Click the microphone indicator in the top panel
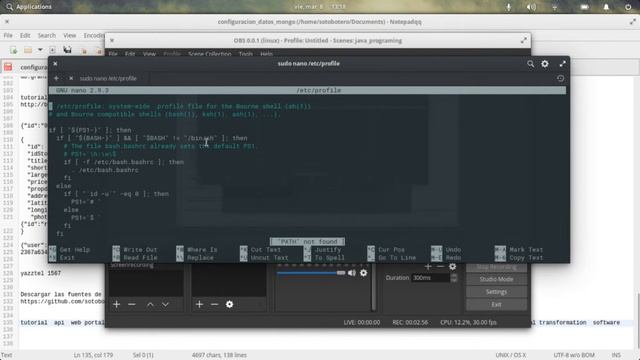640x360 pixels. 509,7
